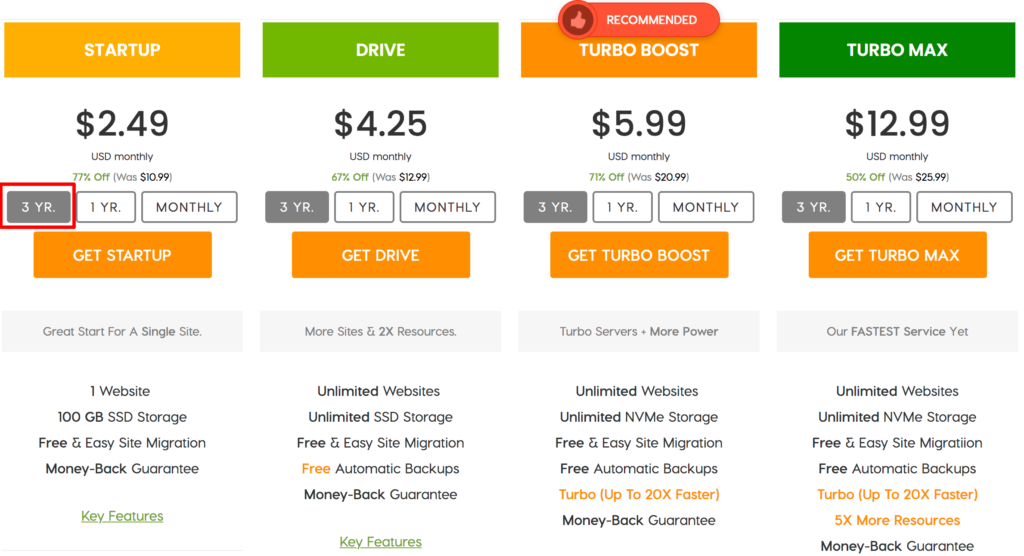This screenshot has width=1024, height=556.
Task: Select 3 YR. term for Turbo Boost plan
Action: pyautogui.click(x=555, y=207)
